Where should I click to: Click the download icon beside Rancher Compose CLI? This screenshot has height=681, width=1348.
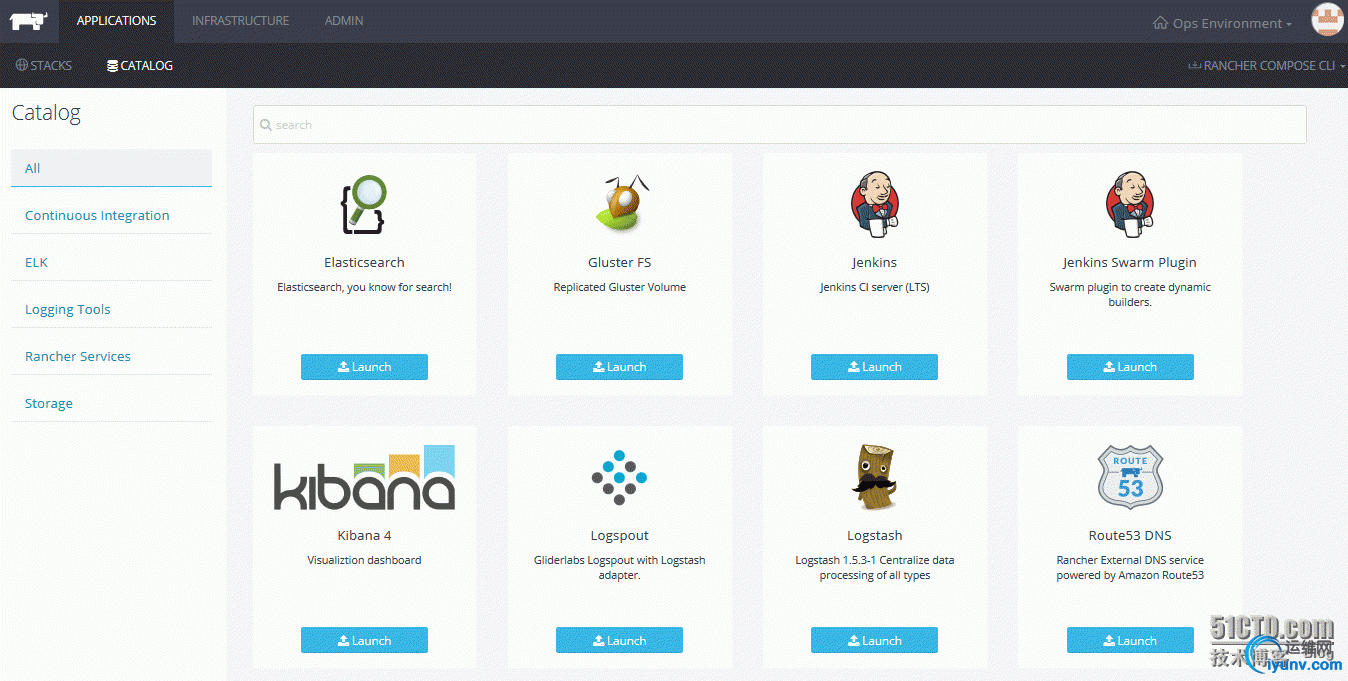pos(1194,66)
